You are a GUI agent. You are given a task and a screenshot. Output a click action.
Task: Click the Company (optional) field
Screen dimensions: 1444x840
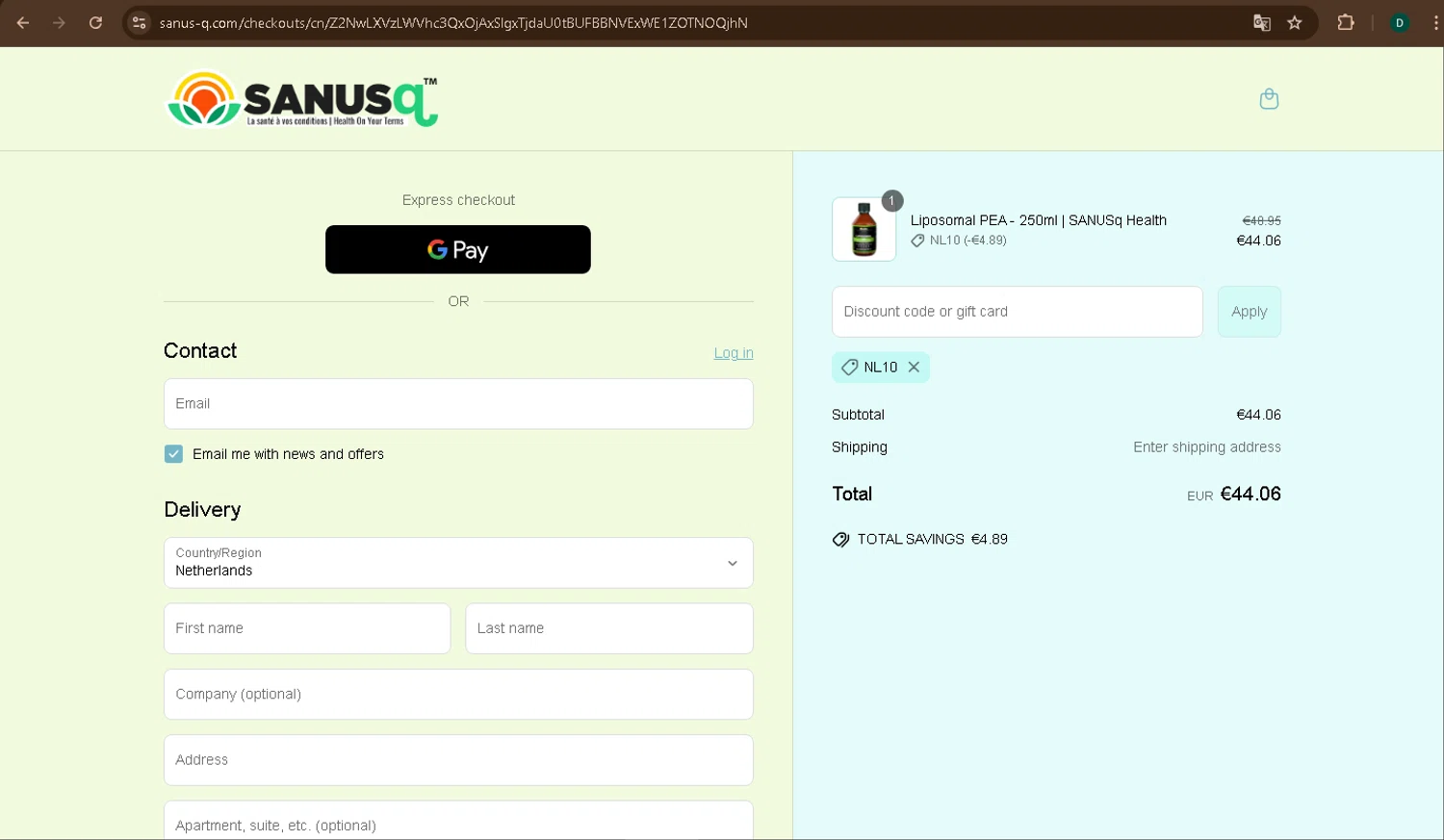pos(458,694)
